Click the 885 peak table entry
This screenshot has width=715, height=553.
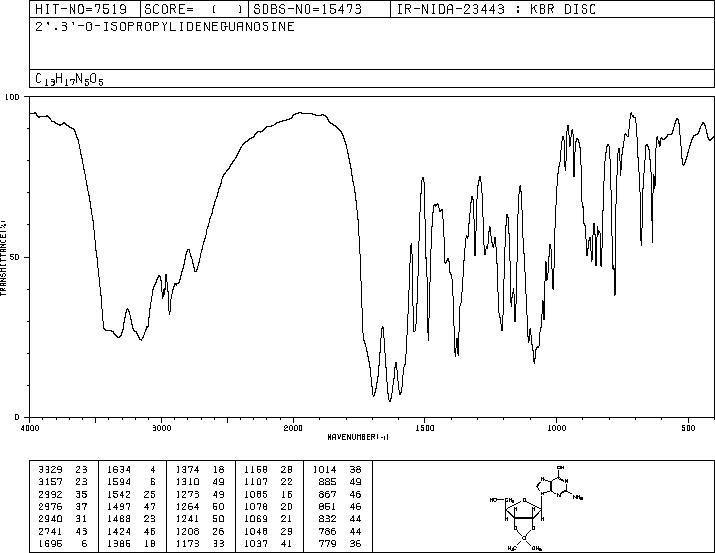coord(327,481)
